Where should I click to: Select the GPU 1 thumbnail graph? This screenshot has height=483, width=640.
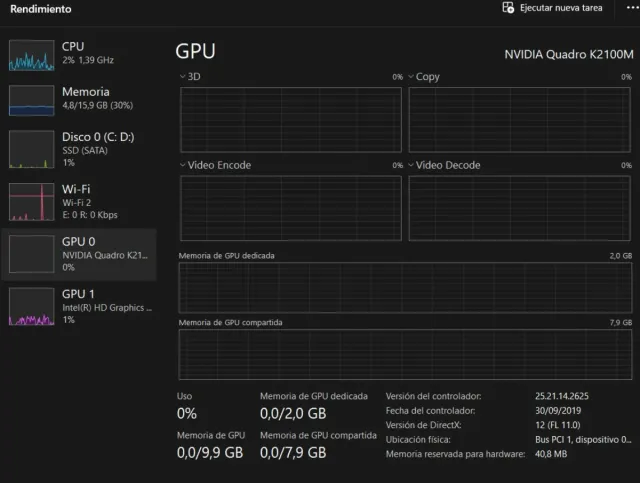[31, 306]
